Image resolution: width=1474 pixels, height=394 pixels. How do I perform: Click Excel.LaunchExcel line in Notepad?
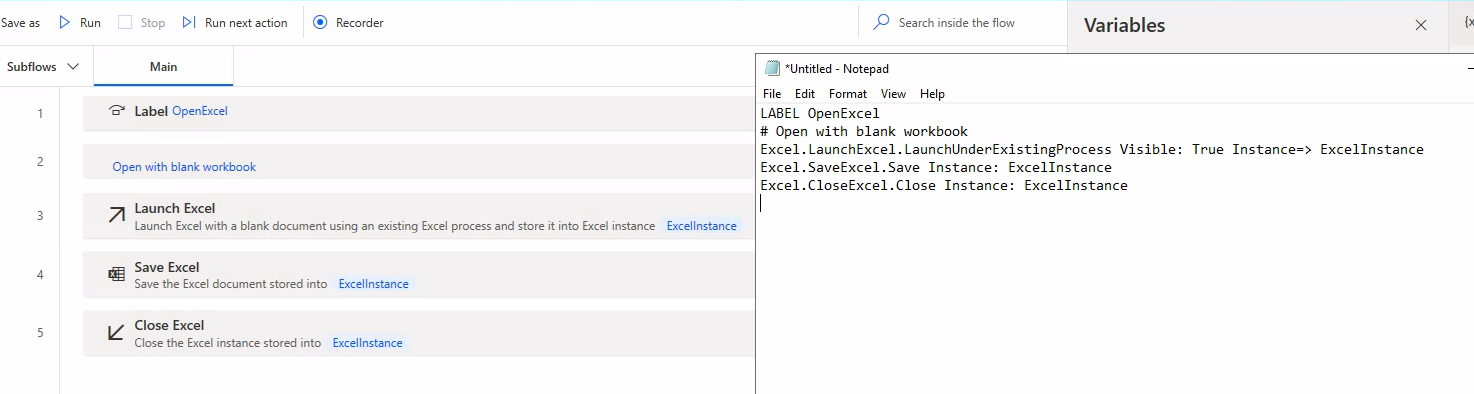(x=1092, y=149)
